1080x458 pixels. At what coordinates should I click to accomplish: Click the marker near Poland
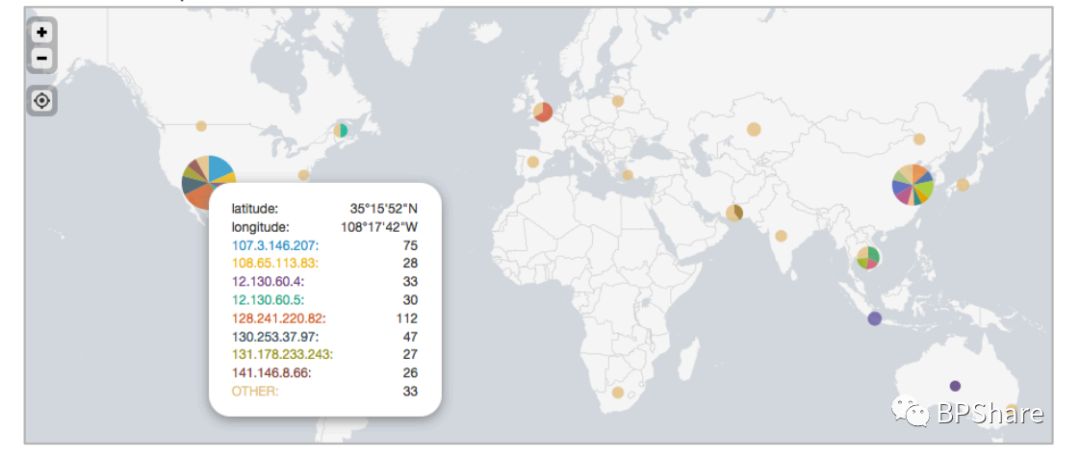(x=618, y=101)
